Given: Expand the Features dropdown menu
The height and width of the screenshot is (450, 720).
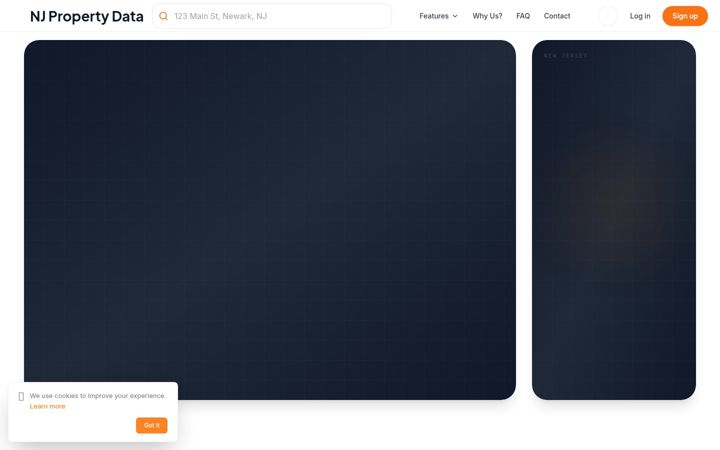Looking at the screenshot, I should (x=439, y=16).
